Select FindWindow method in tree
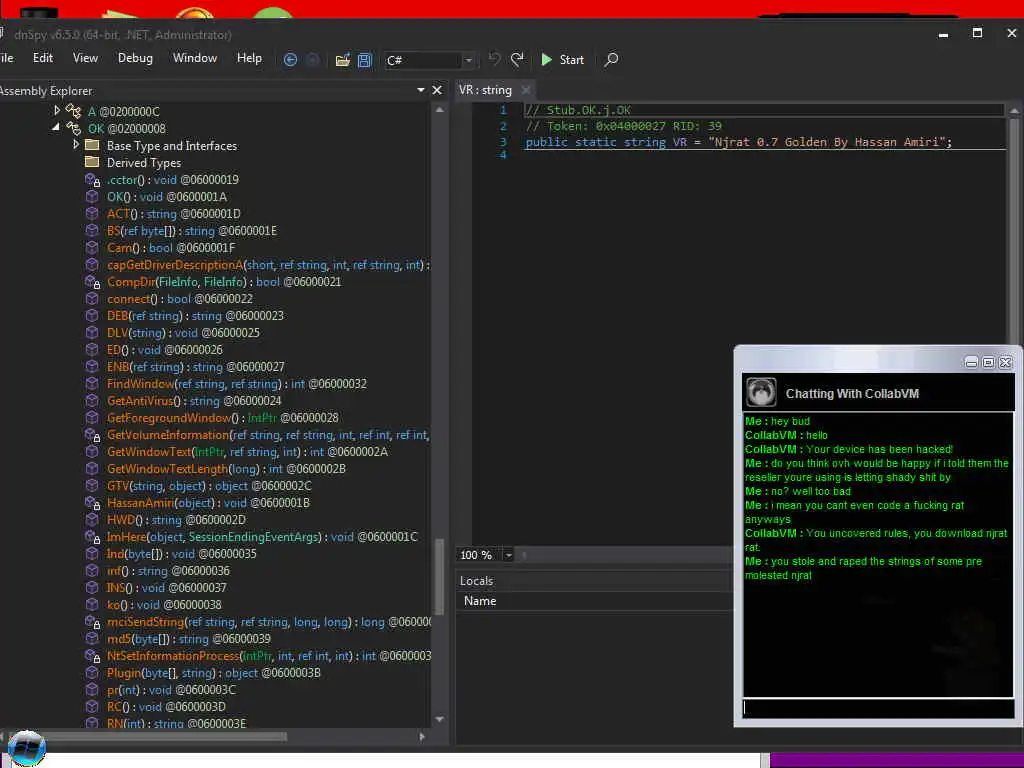This screenshot has width=1024, height=768. pyautogui.click(x=236, y=383)
